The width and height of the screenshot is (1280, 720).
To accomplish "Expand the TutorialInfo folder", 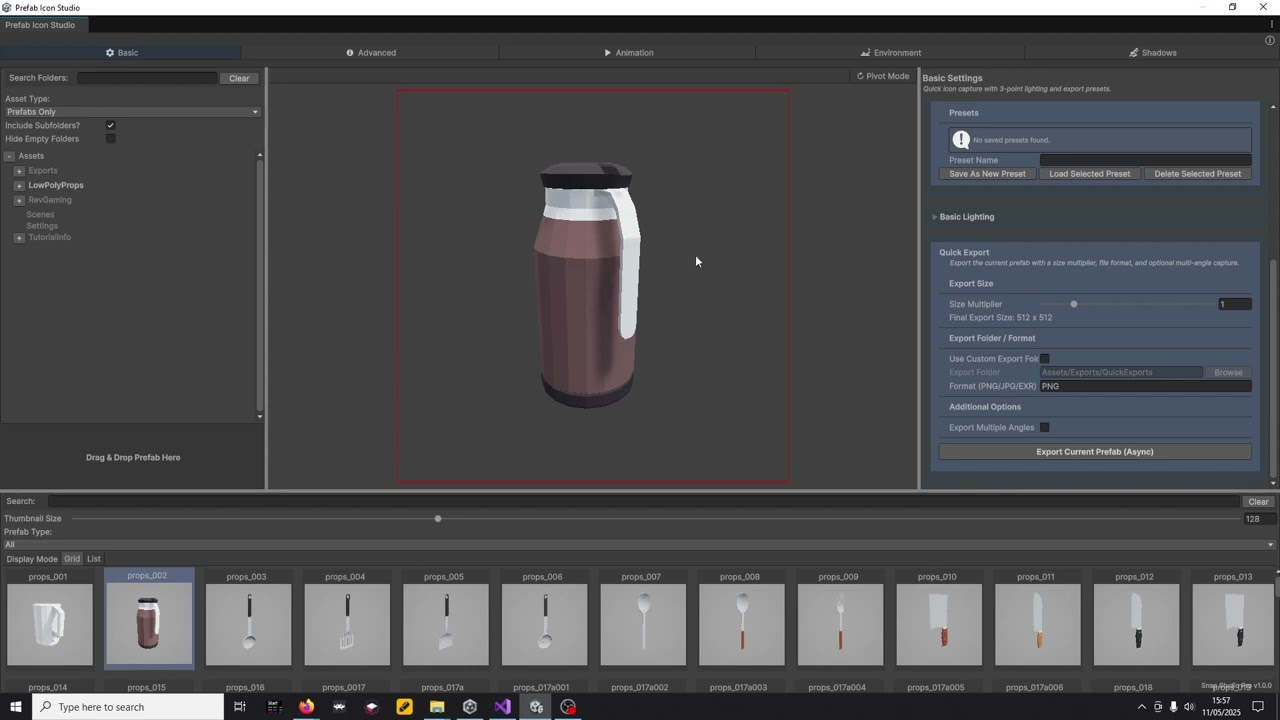I will point(19,238).
